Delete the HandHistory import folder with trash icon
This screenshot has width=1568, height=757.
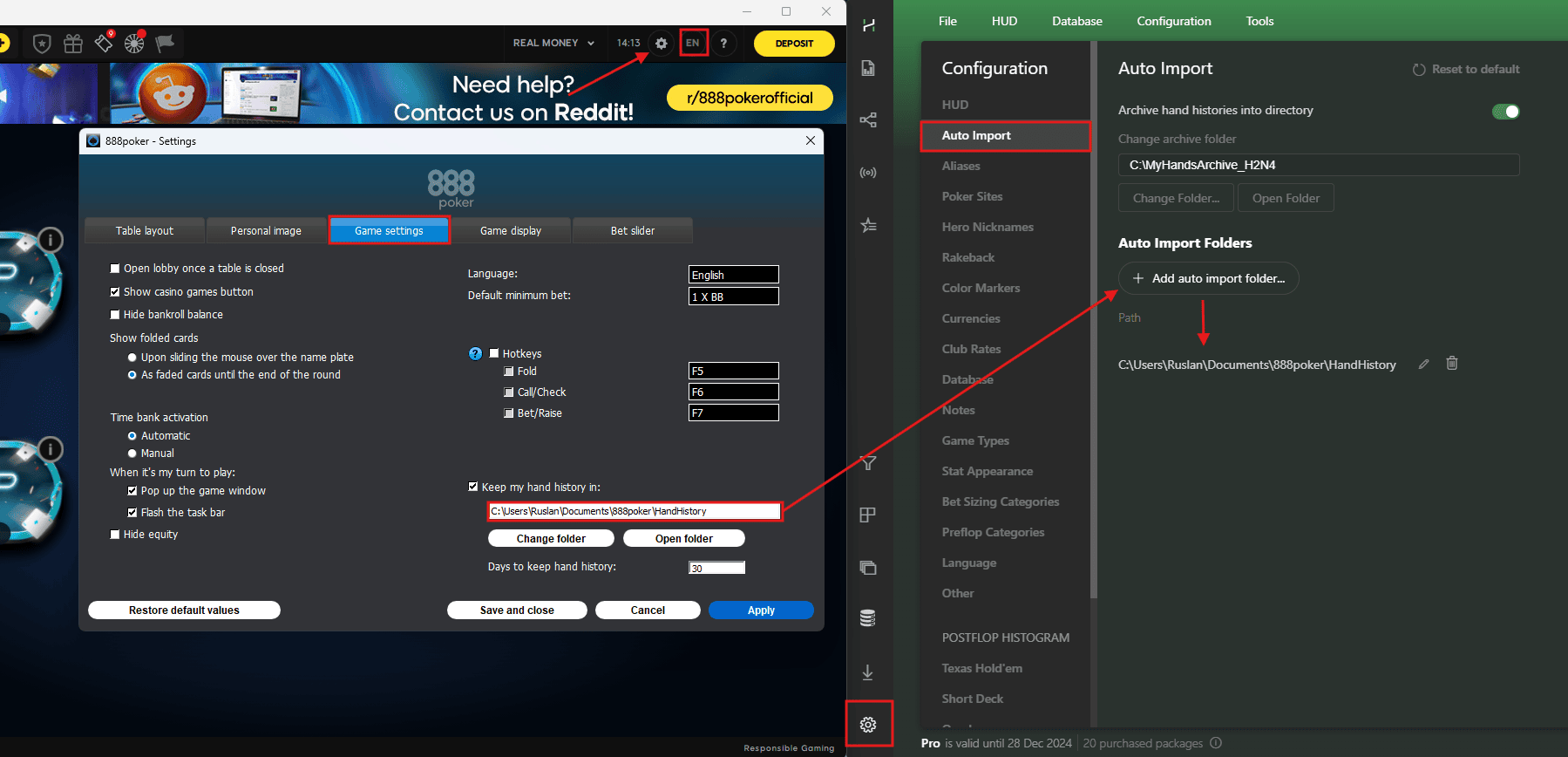tap(1452, 364)
